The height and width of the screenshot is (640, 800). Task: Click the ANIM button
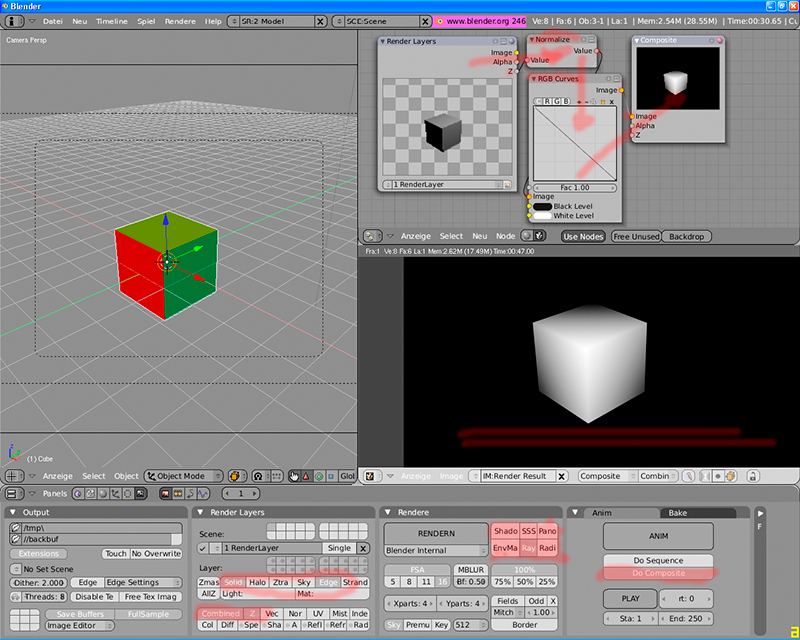[658, 536]
